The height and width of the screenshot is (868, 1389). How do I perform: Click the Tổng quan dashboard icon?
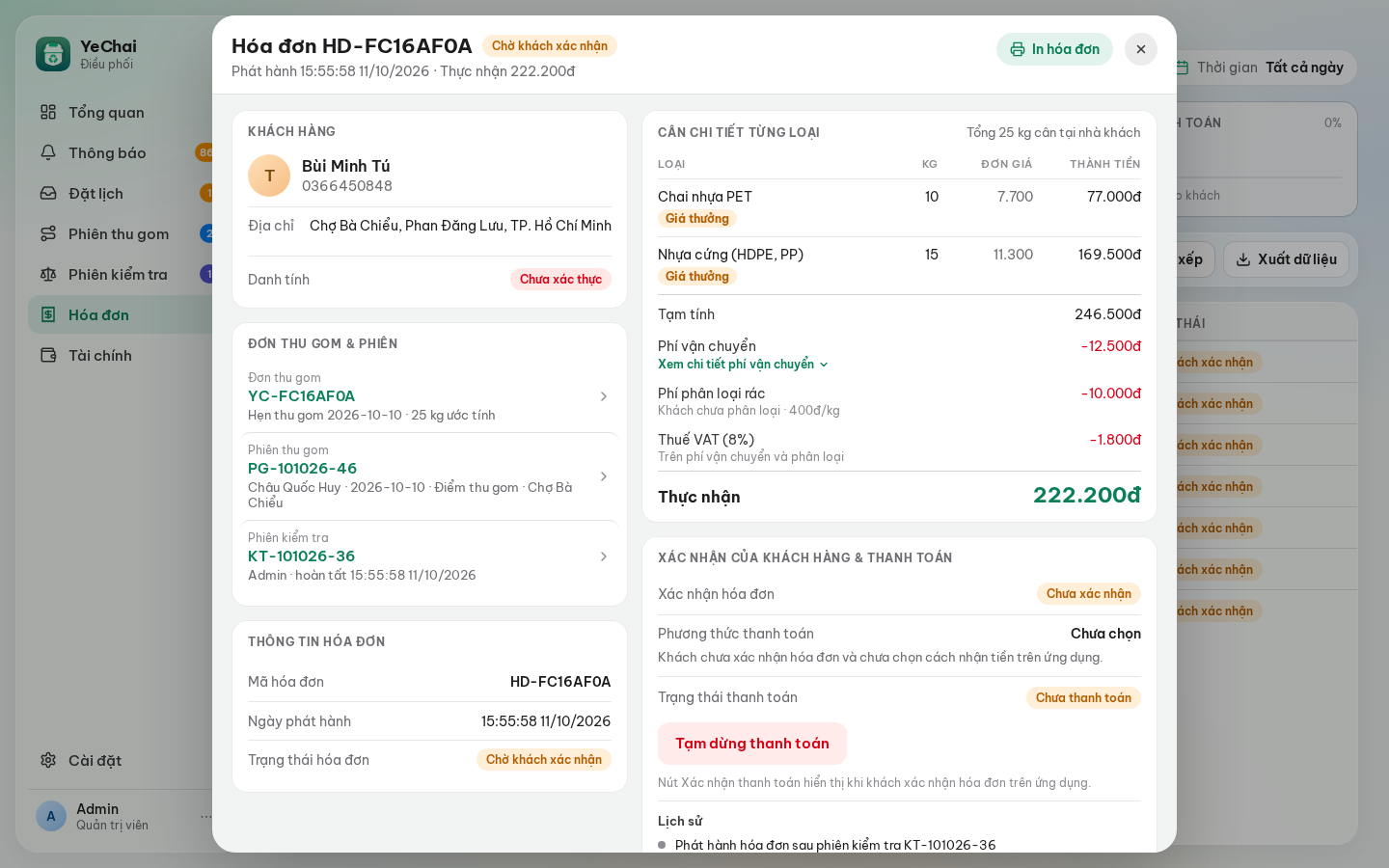(48, 112)
